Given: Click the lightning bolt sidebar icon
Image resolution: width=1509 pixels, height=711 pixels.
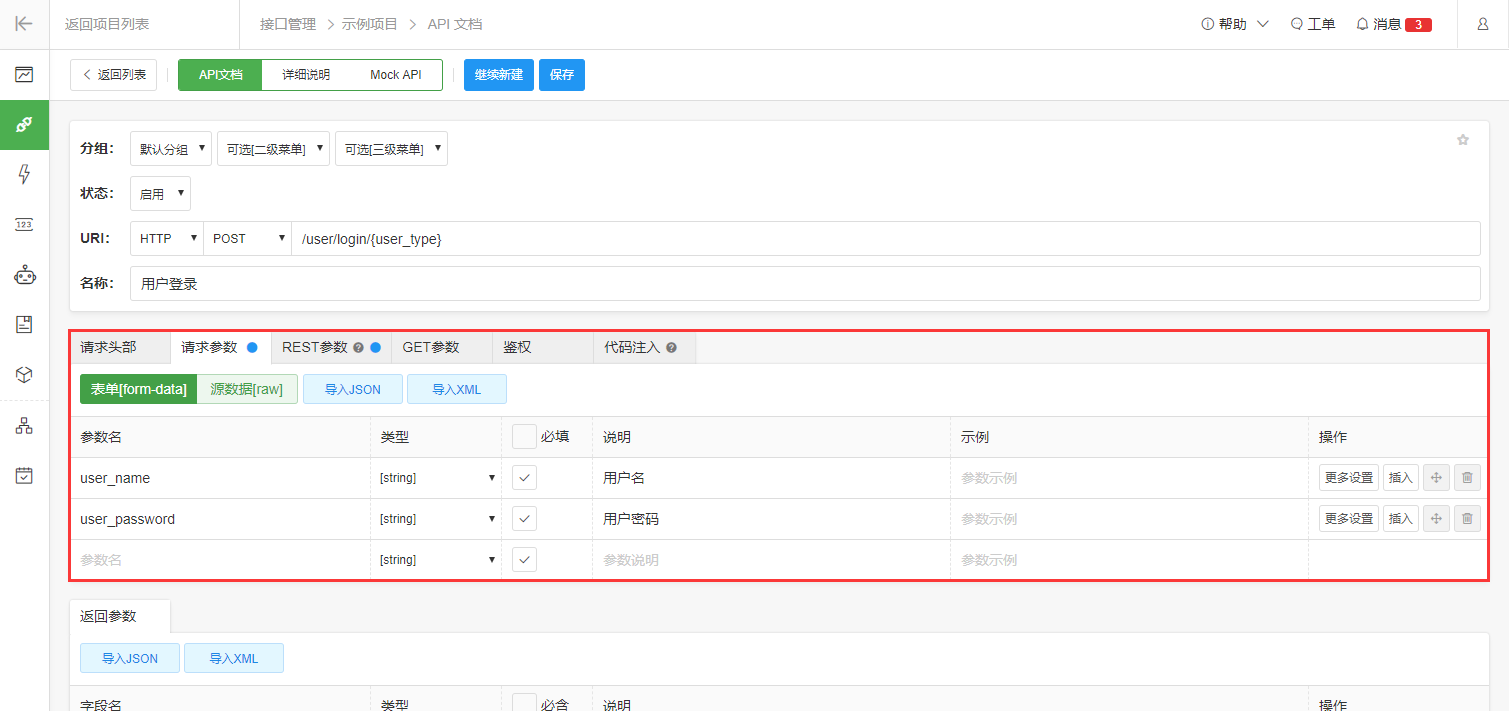Looking at the screenshot, I should coord(24,175).
